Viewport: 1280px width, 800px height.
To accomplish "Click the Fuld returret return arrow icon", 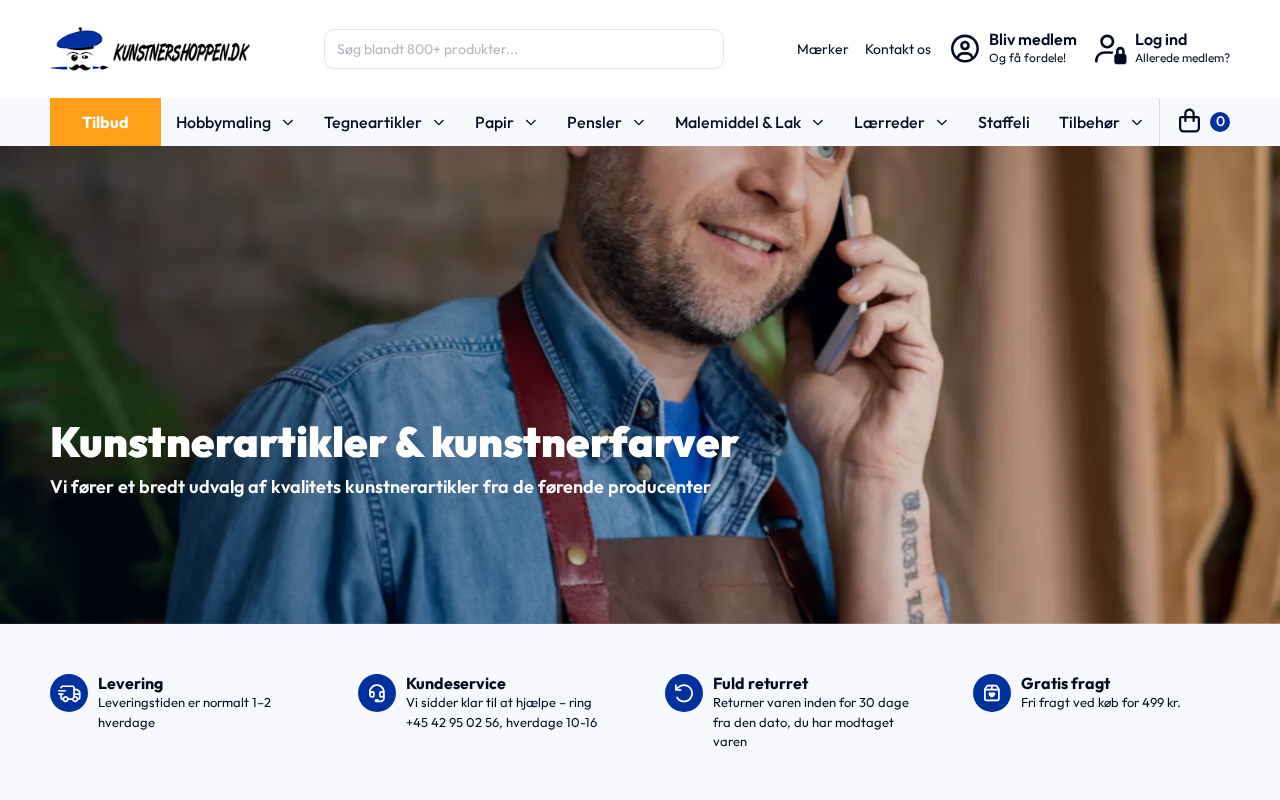I will click(684, 693).
